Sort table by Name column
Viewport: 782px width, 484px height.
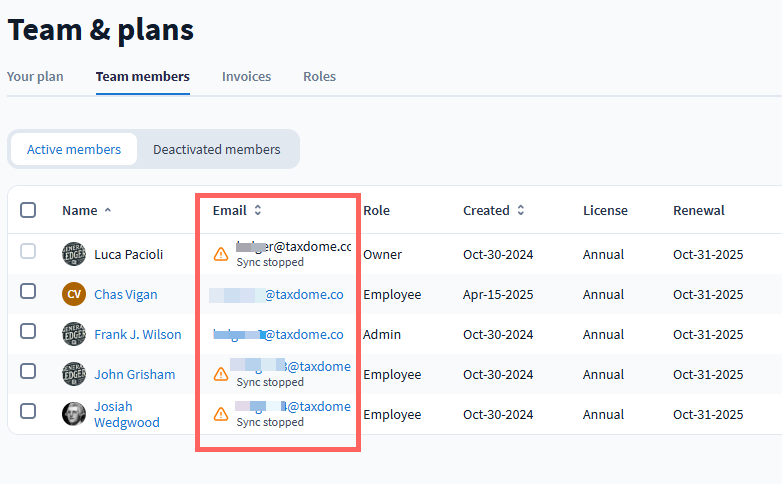[x=80, y=211]
